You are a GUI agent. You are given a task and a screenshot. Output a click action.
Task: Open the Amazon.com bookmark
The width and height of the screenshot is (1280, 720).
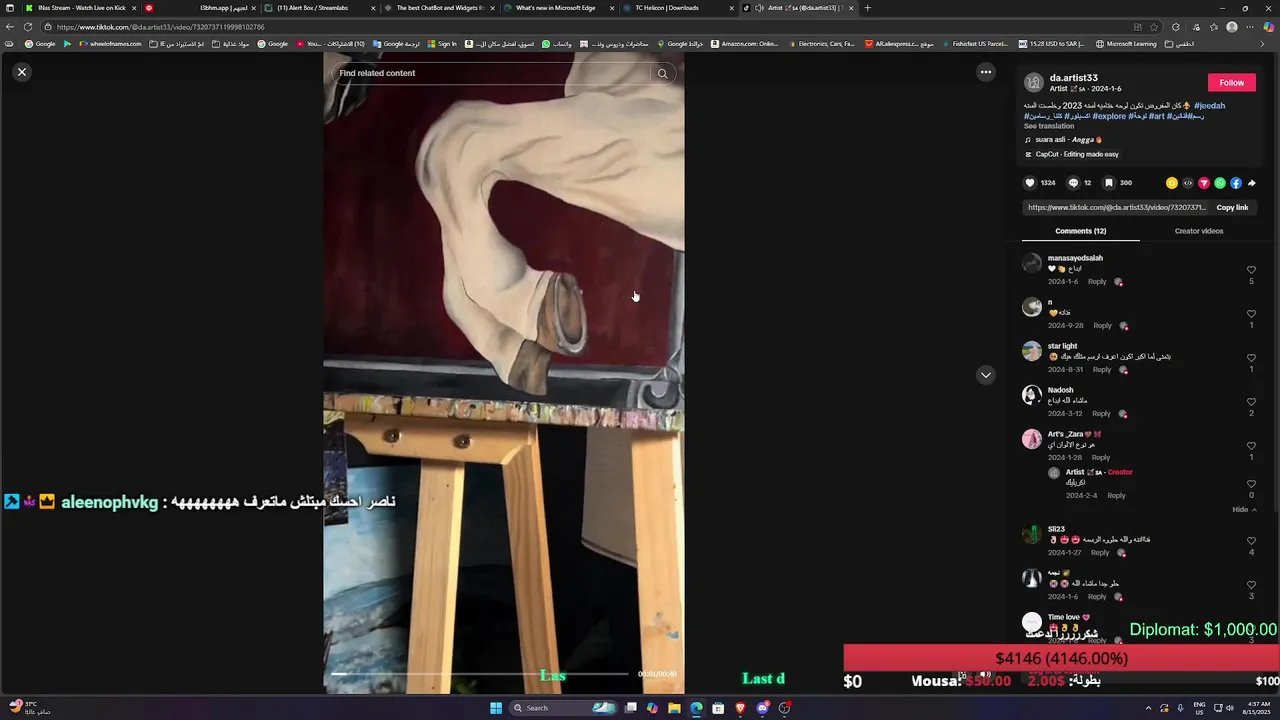click(x=745, y=44)
